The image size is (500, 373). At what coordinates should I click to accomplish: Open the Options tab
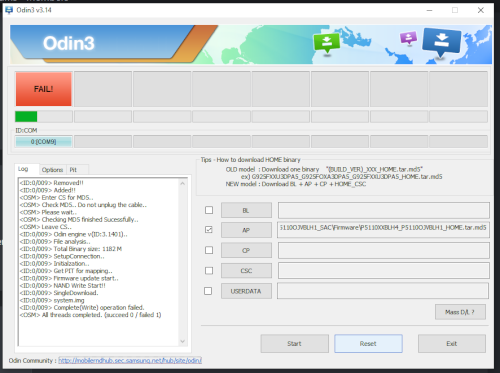pyautogui.click(x=52, y=170)
